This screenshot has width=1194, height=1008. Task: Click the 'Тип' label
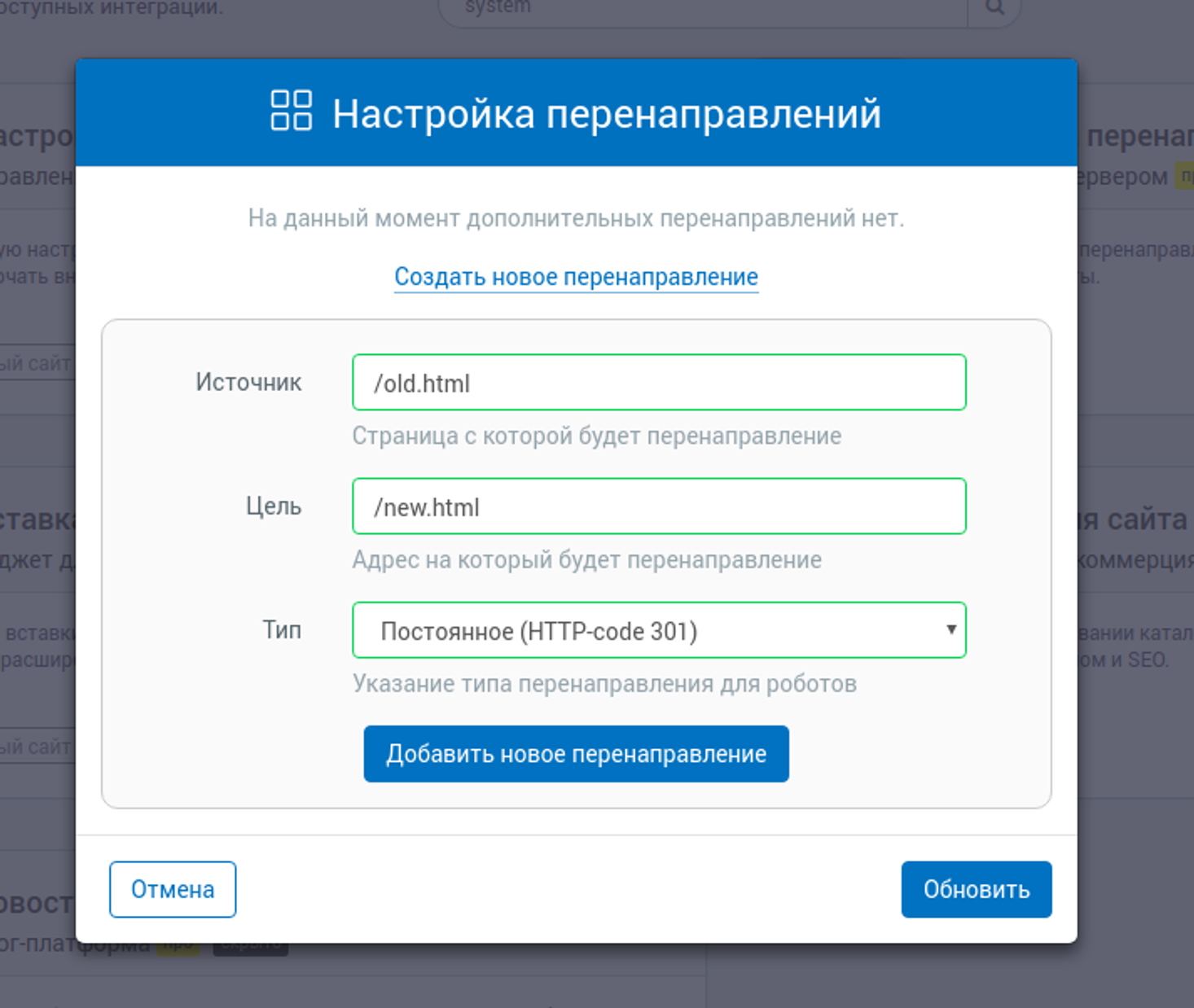(x=282, y=629)
